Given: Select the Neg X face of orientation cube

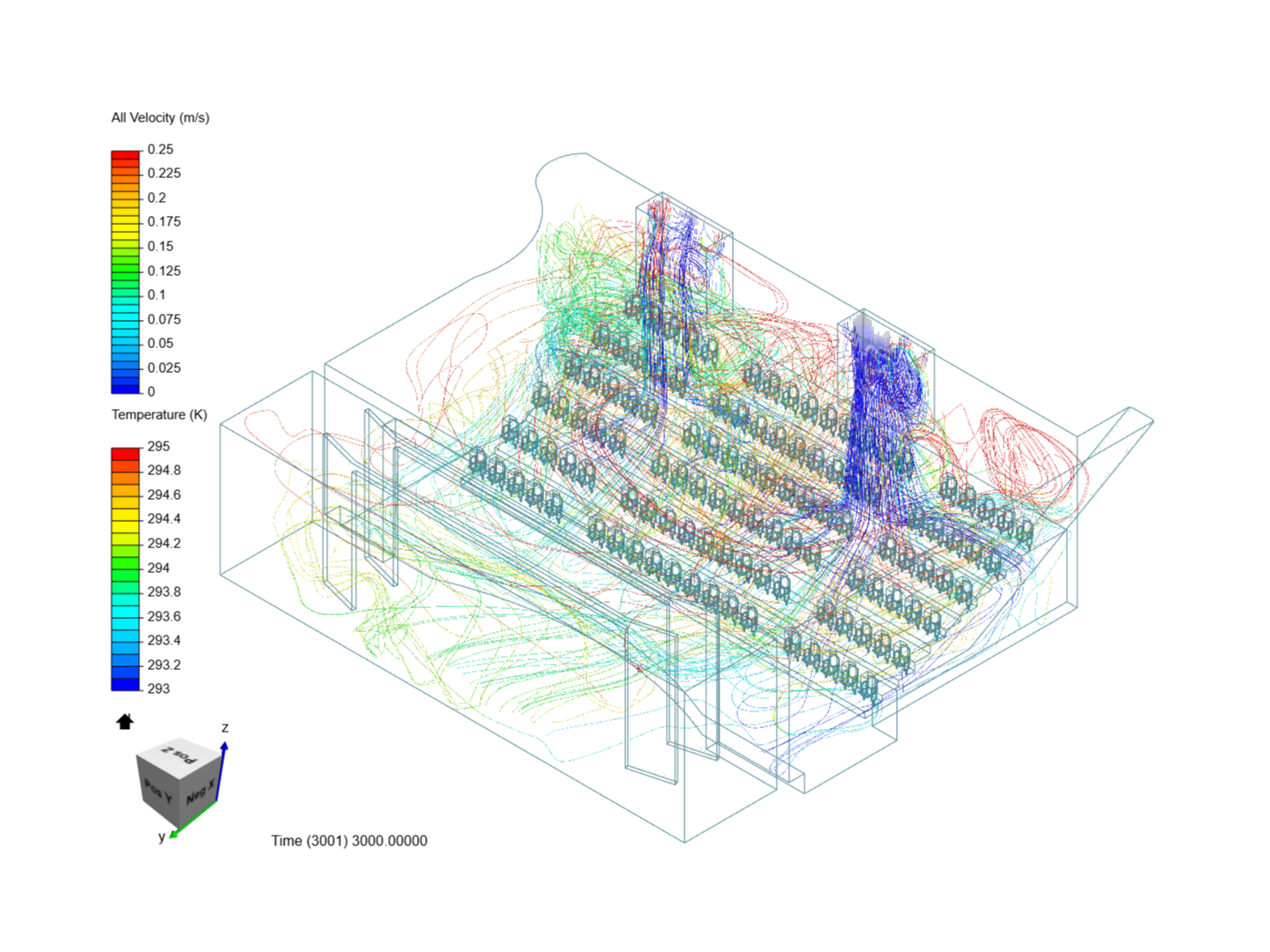Looking at the screenshot, I should 199,792.
